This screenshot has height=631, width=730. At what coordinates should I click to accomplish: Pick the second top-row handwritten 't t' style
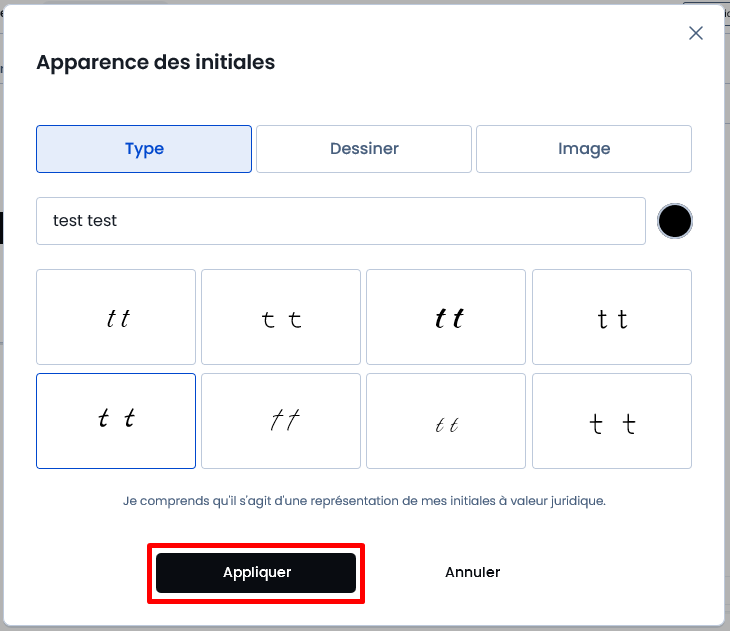pyautogui.click(x=281, y=317)
